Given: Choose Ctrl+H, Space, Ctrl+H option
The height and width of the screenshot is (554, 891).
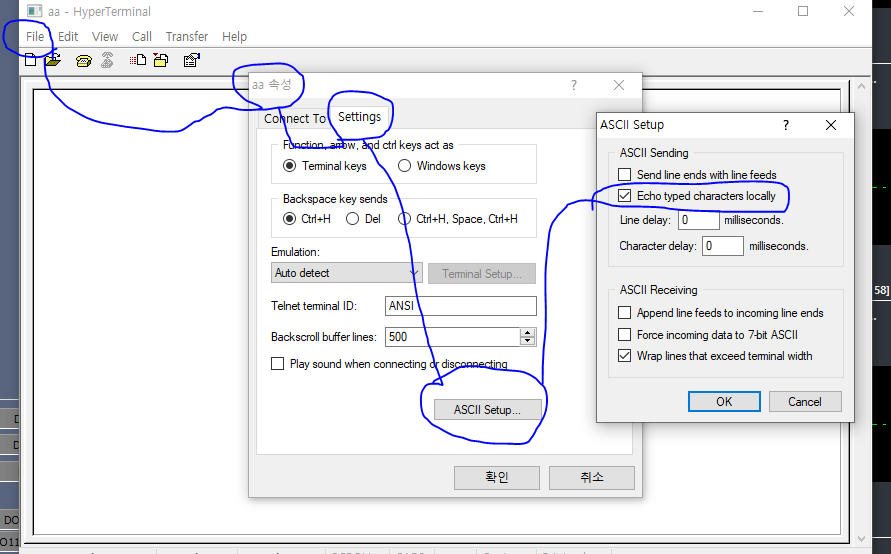Looking at the screenshot, I should coord(404,219).
